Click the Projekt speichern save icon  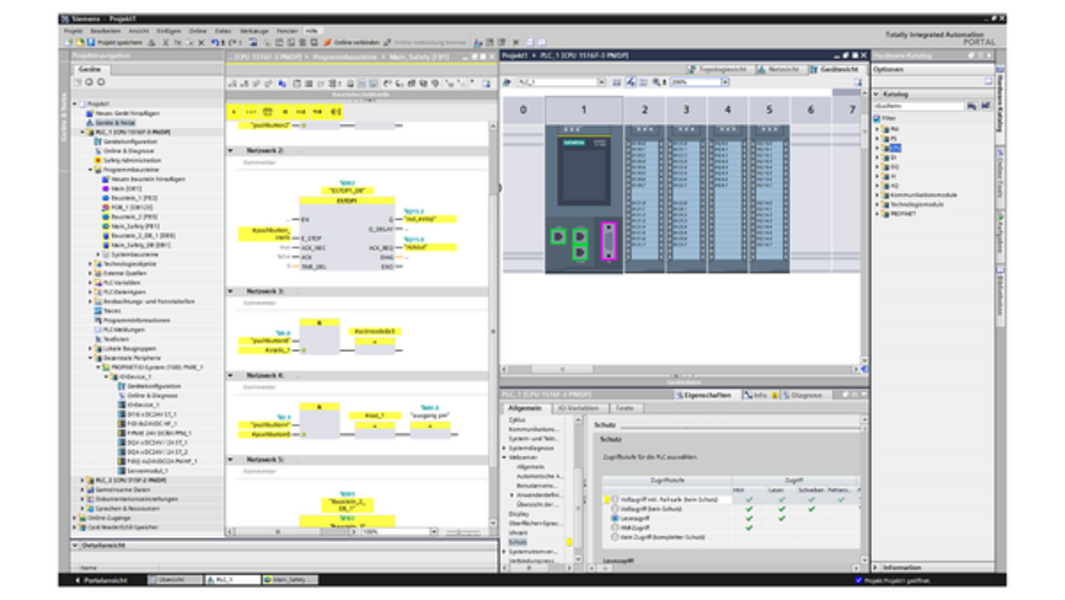(91, 42)
